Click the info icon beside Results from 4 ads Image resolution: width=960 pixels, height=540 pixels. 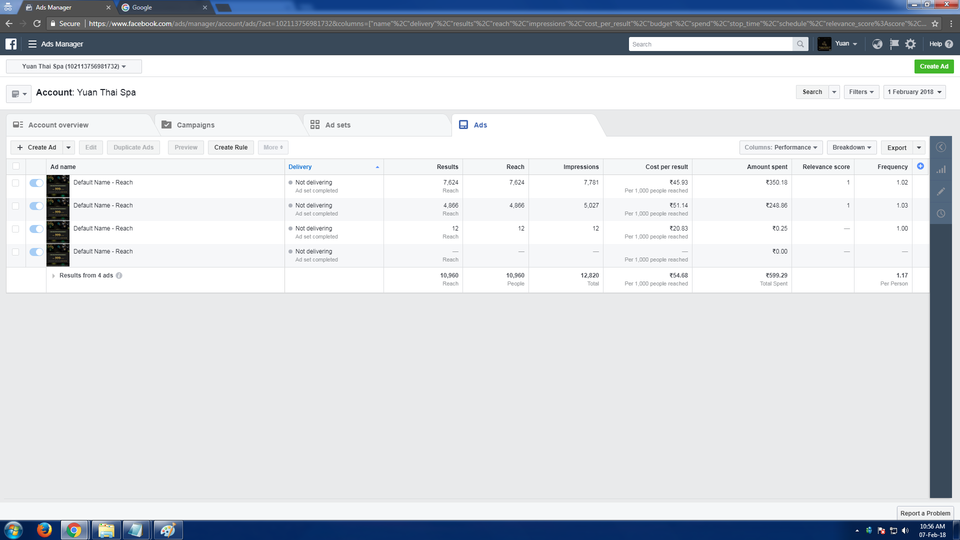click(x=119, y=276)
